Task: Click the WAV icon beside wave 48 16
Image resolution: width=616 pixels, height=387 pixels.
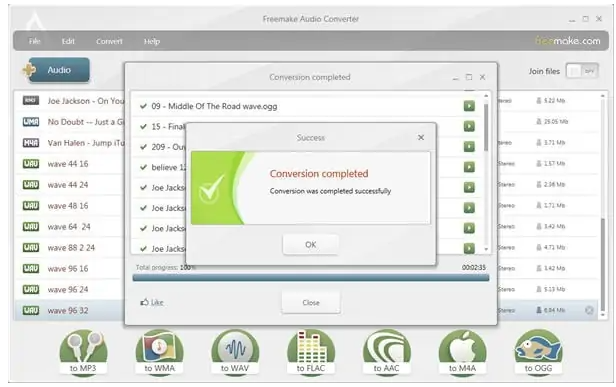Action: click(x=31, y=205)
